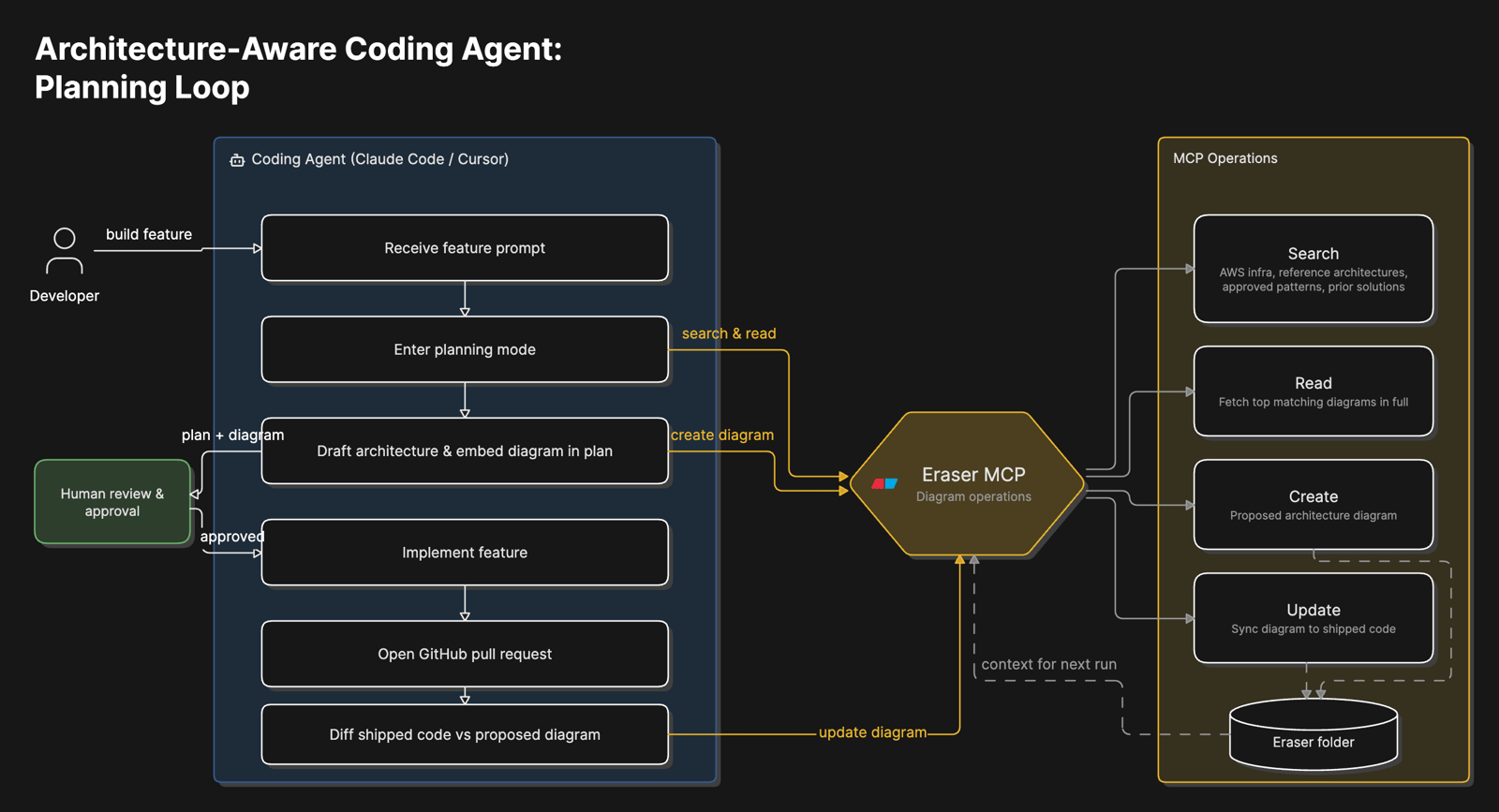
Task: Click the 'context for next run' label
Action: pos(1049,664)
